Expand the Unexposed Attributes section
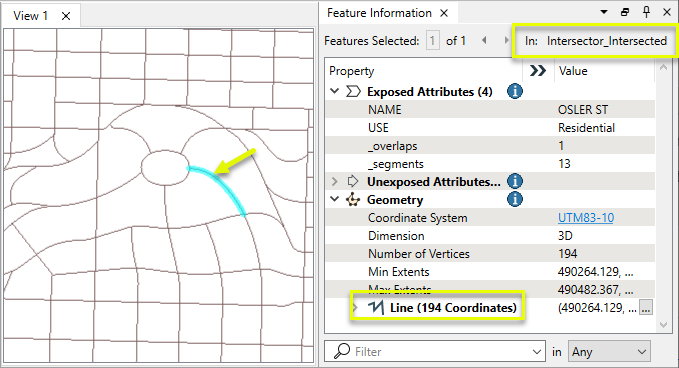Image resolution: width=679 pixels, height=368 pixels. coord(334,181)
